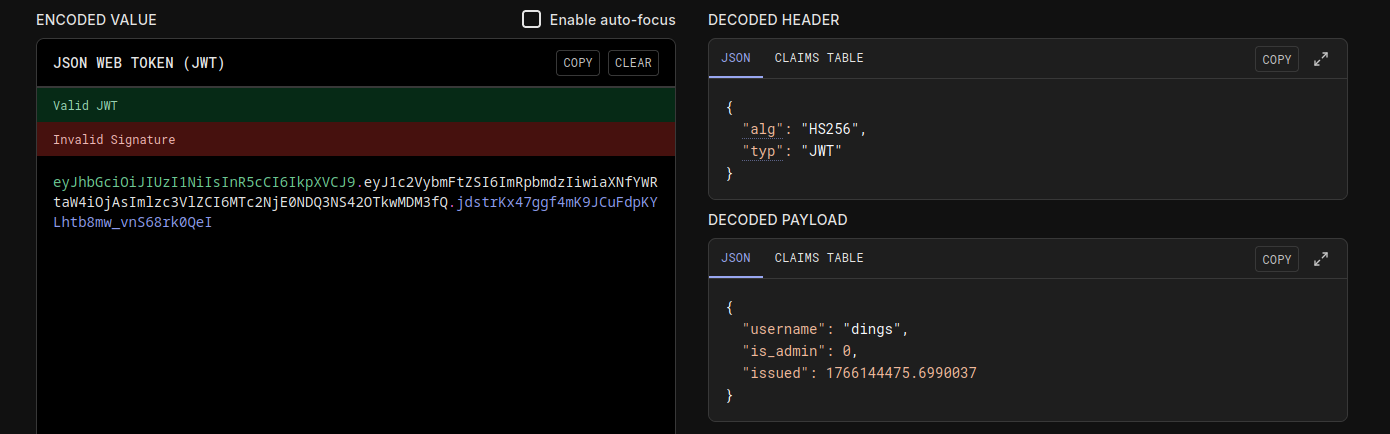Click the green Valid JWT status banner

pyautogui.click(x=356, y=105)
